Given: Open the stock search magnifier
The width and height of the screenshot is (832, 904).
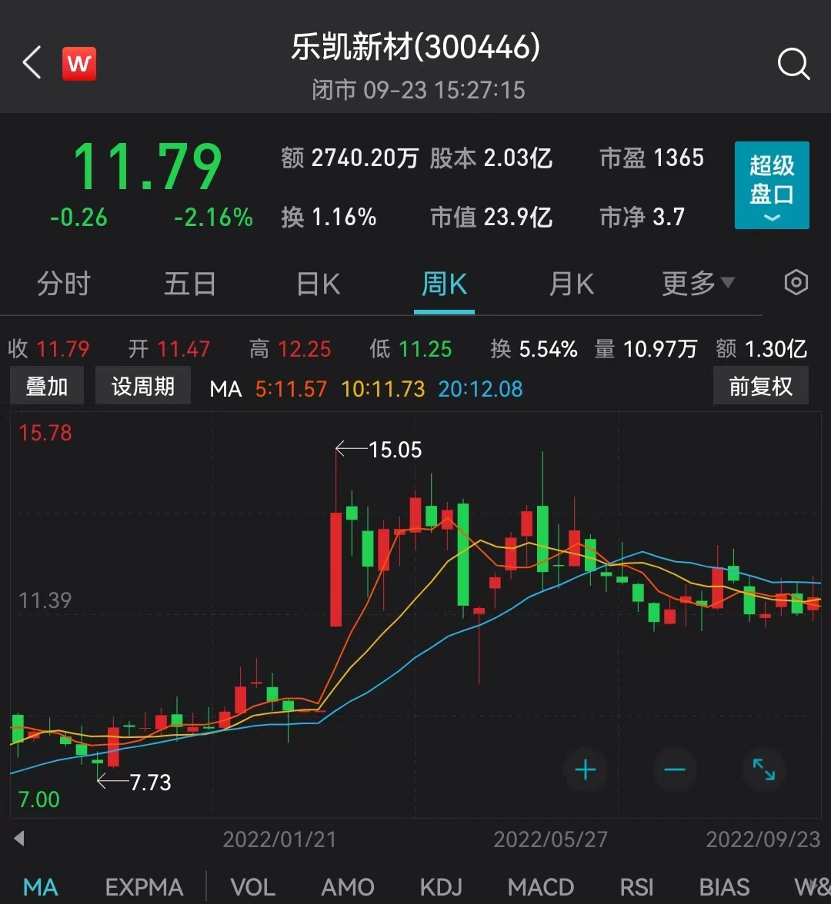Looking at the screenshot, I should (x=793, y=64).
